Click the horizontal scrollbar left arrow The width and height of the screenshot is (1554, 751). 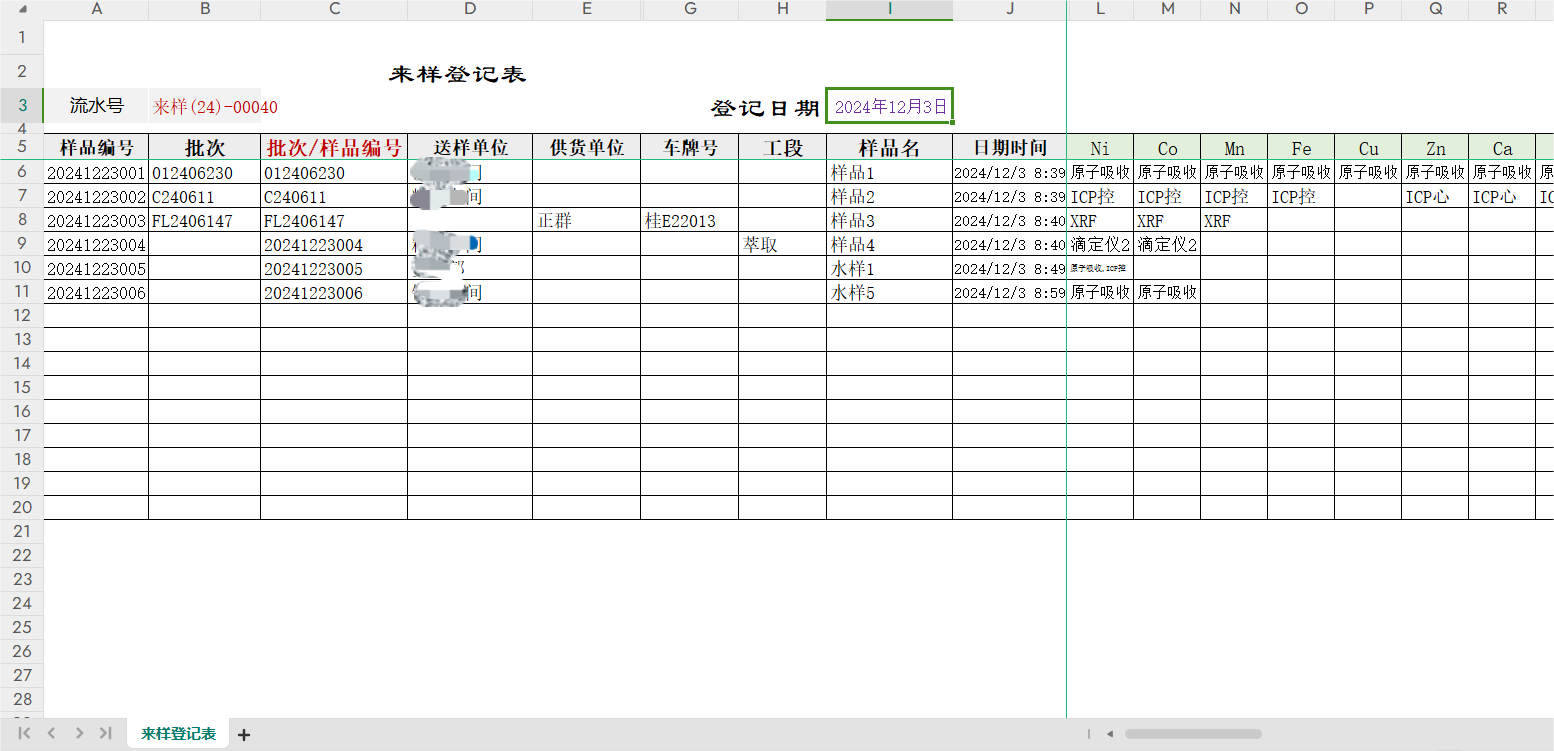pos(1109,734)
